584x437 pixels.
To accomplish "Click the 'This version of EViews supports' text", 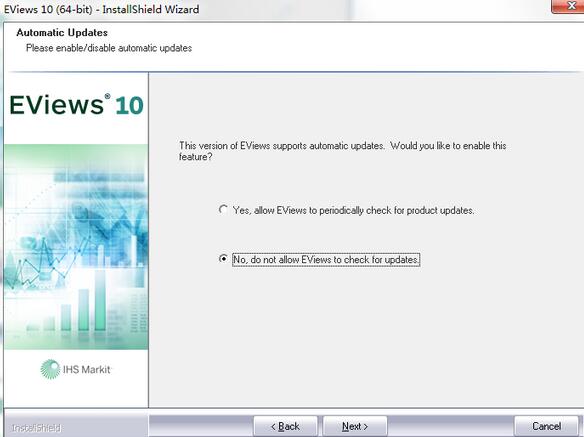I will coord(342,151).
